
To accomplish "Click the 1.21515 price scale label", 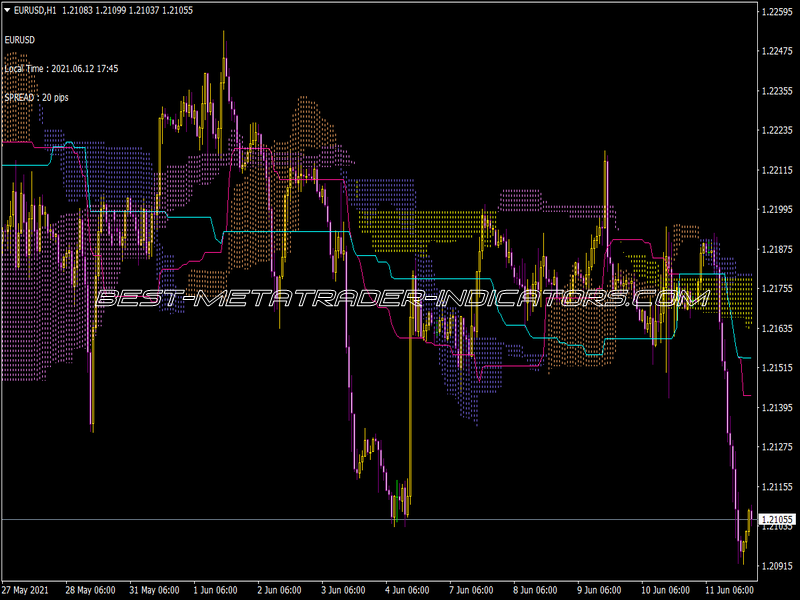I will (777, 367).
